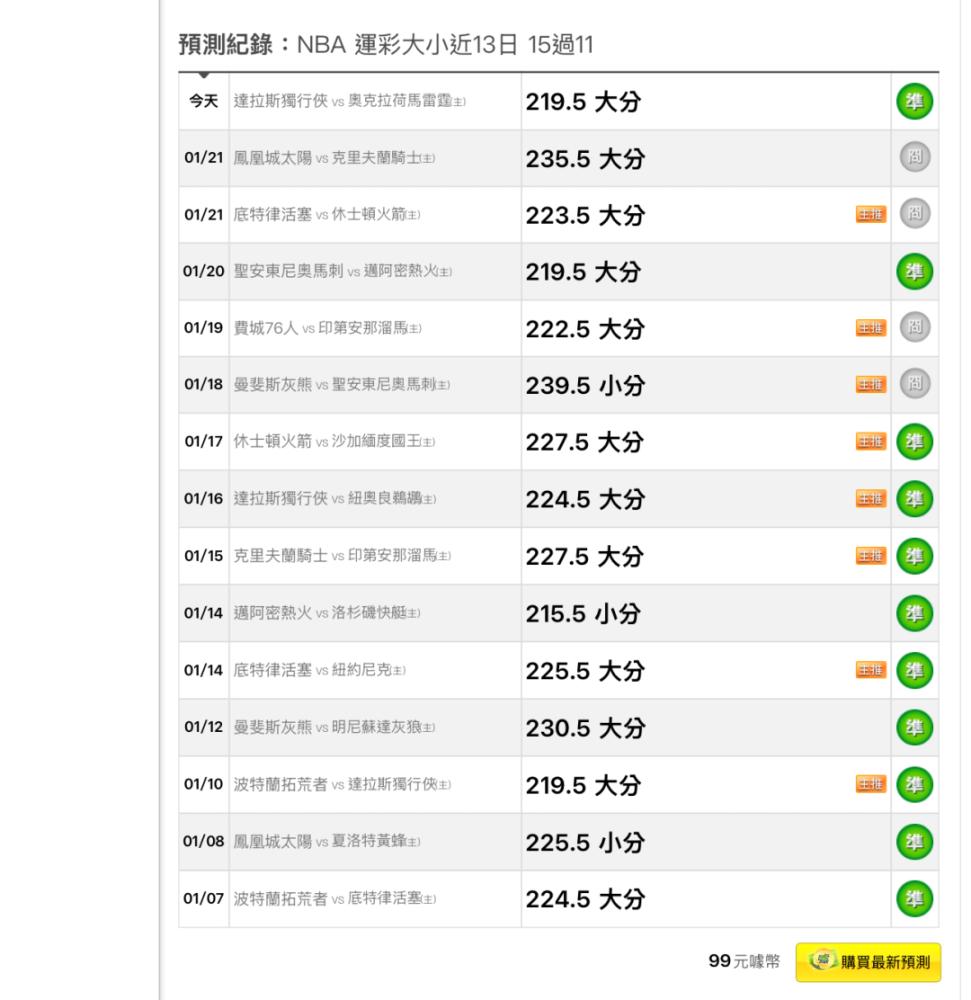Select the 215.5 小分 prediction on 01/14
The height and width of the screenshot is (1000, 971).
click(x=583, y=614)
